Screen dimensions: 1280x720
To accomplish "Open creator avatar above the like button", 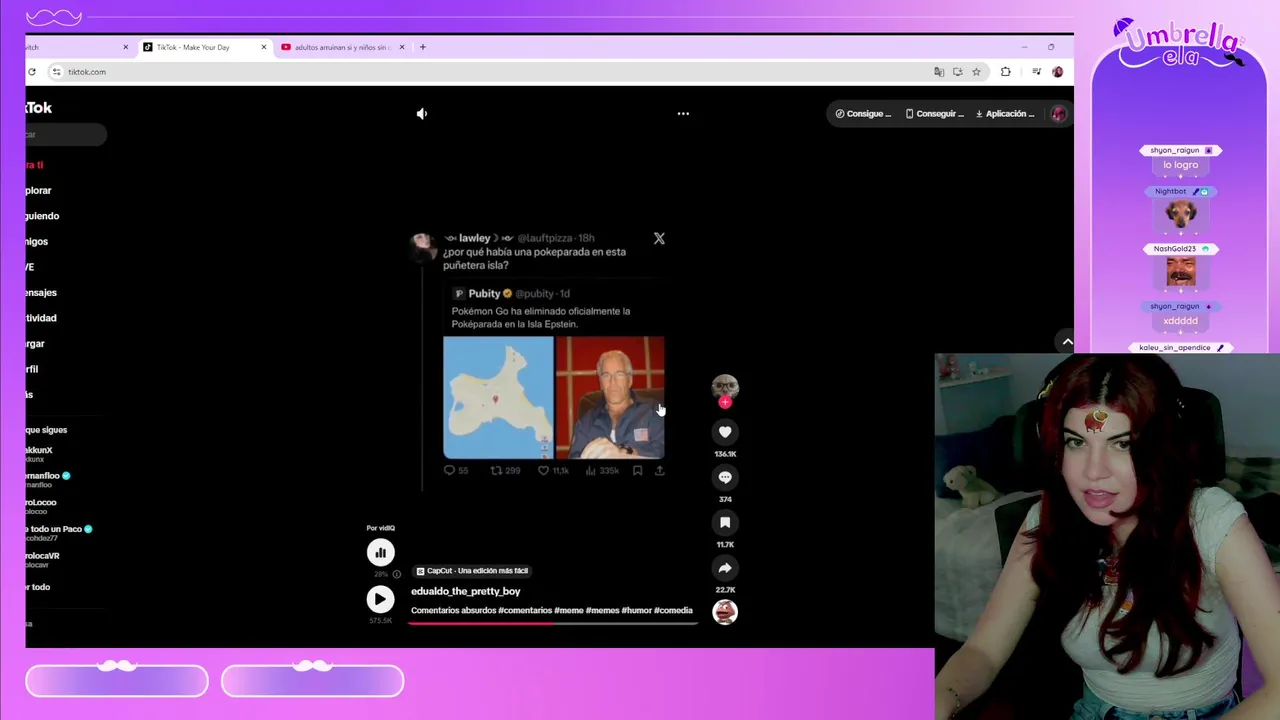I will click(x=725, y=386).
